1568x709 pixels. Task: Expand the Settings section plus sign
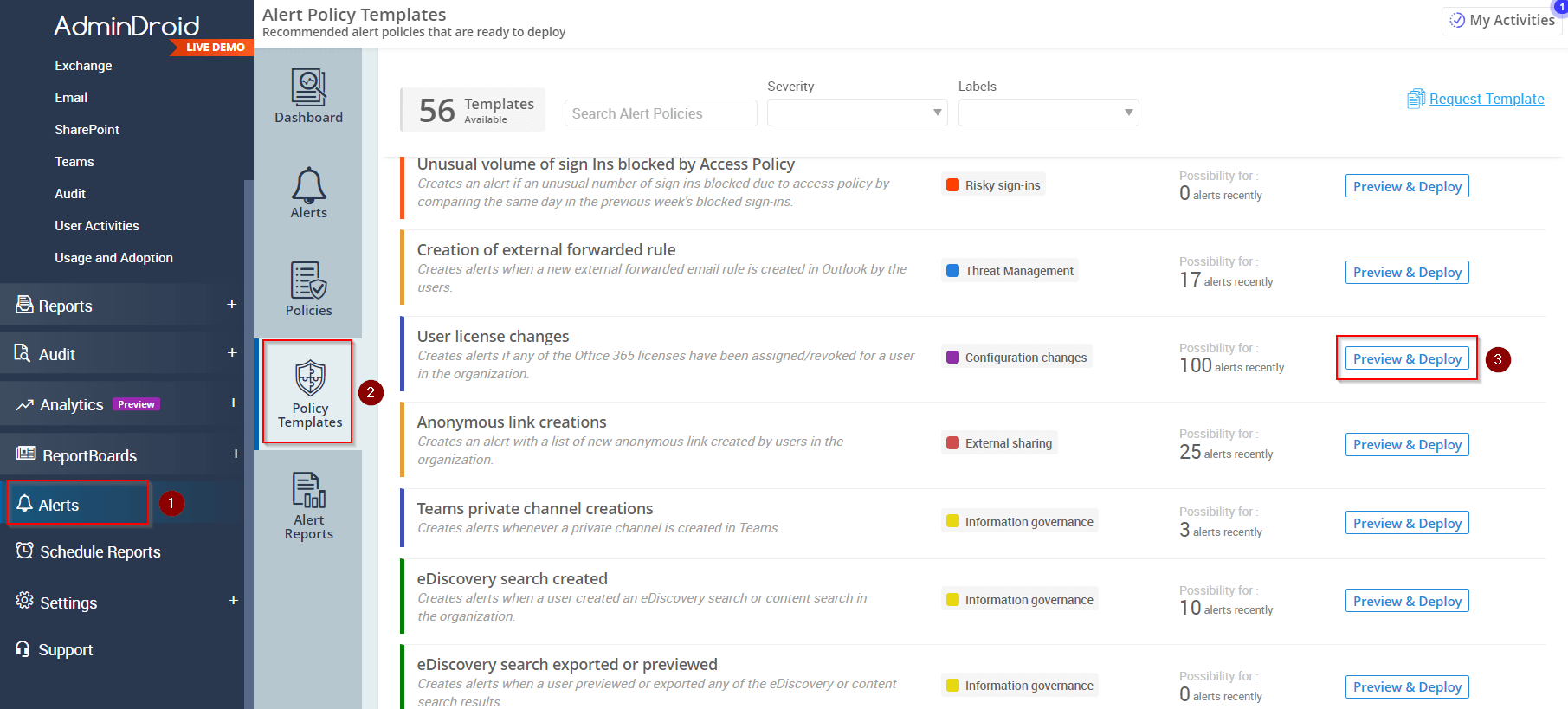[x=233, y=600]
